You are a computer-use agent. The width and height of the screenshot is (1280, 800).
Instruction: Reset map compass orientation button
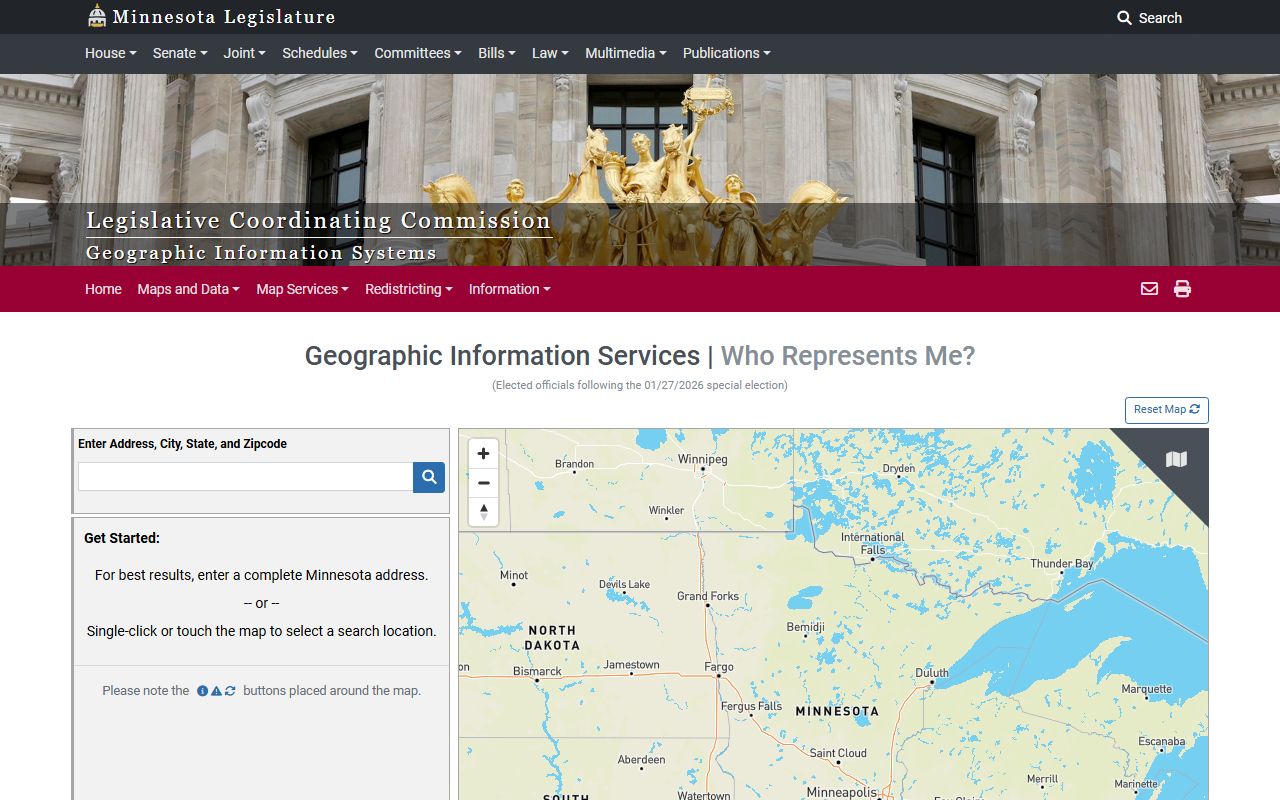click(483, 512)
